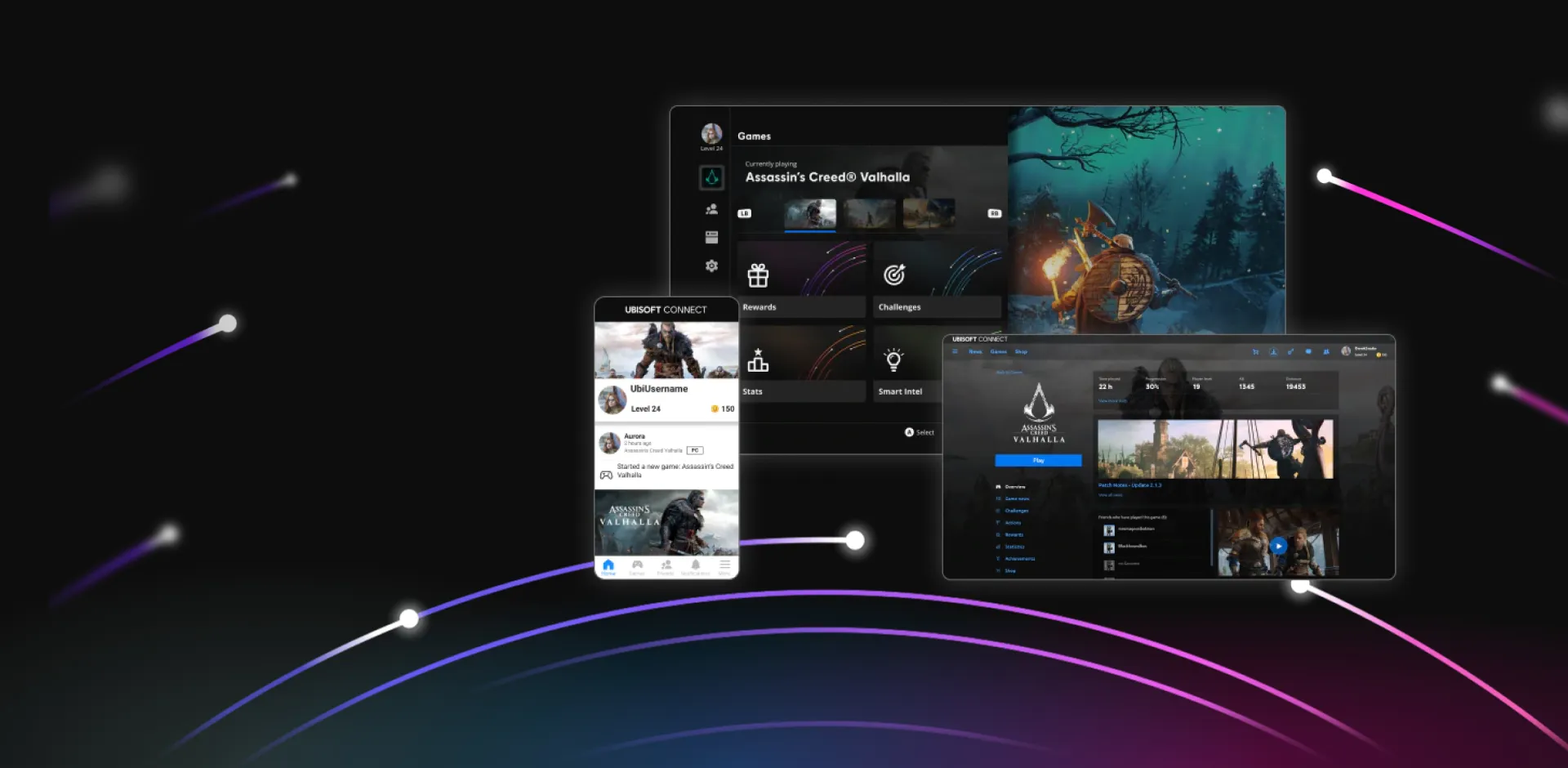Open the News tab in the PC client
This screenshot has height=768, width=1568.
[x=975, y=351]
